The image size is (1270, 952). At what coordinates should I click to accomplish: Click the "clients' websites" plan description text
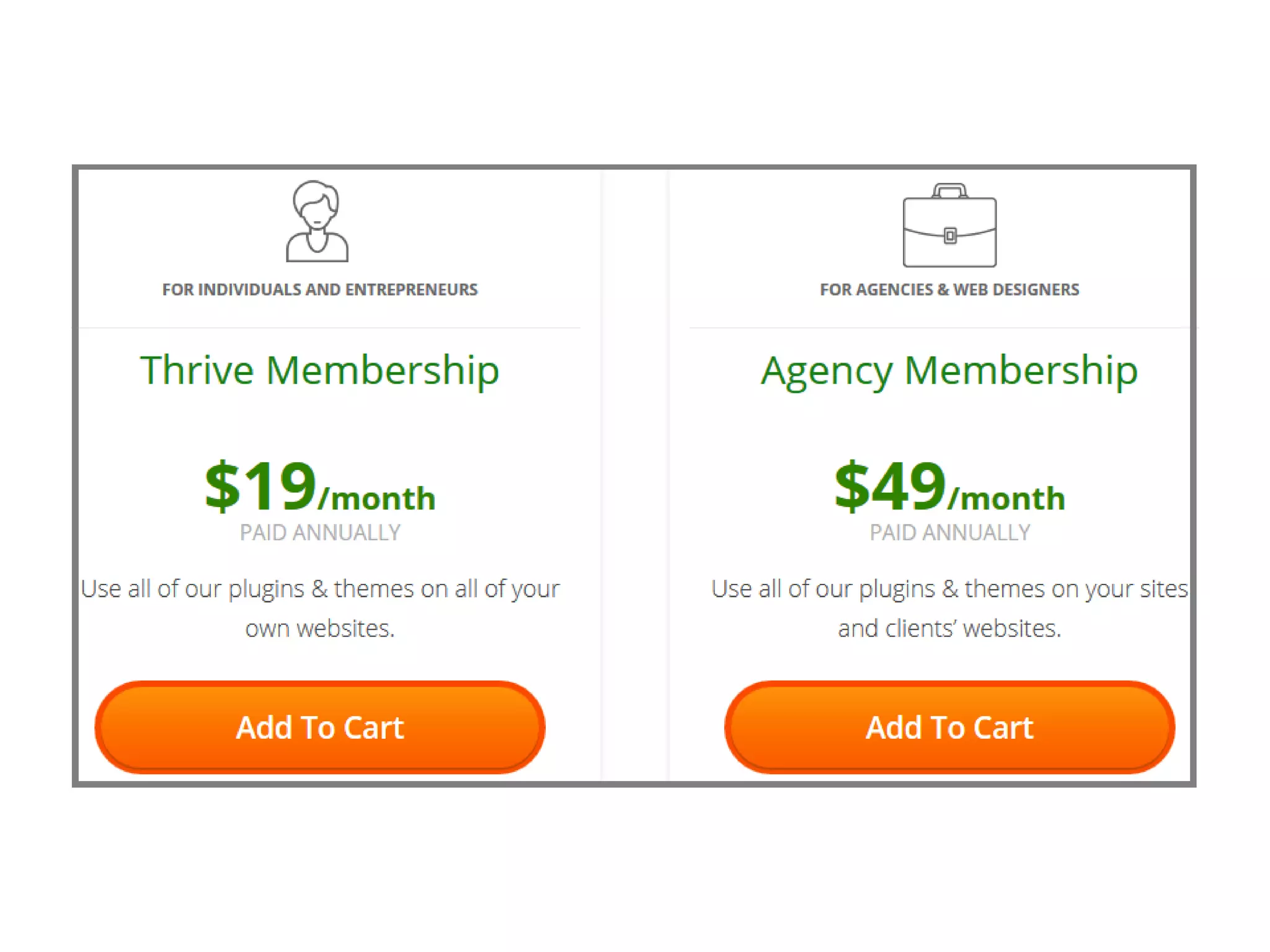click(x=949, y=628)
